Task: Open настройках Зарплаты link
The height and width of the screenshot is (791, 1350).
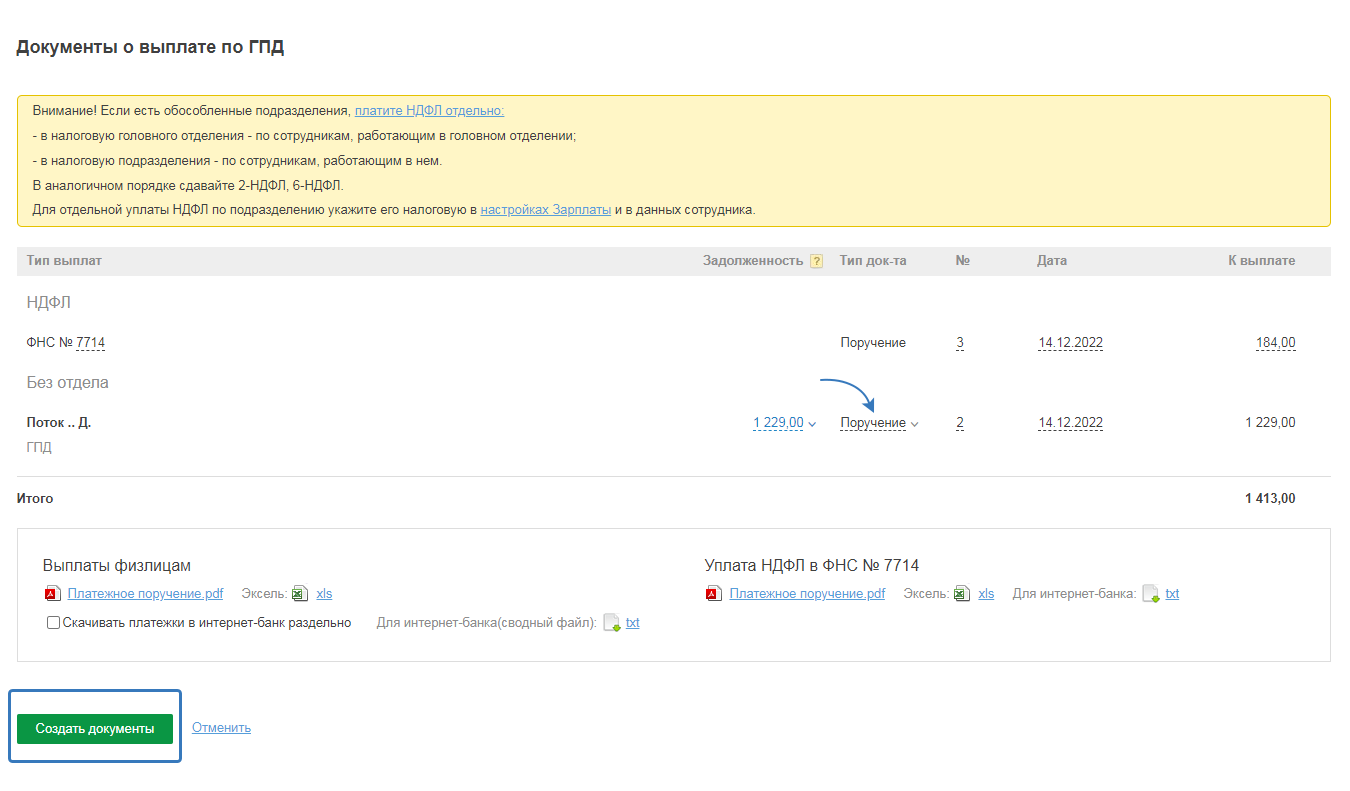Action: (x=545, y=210)
